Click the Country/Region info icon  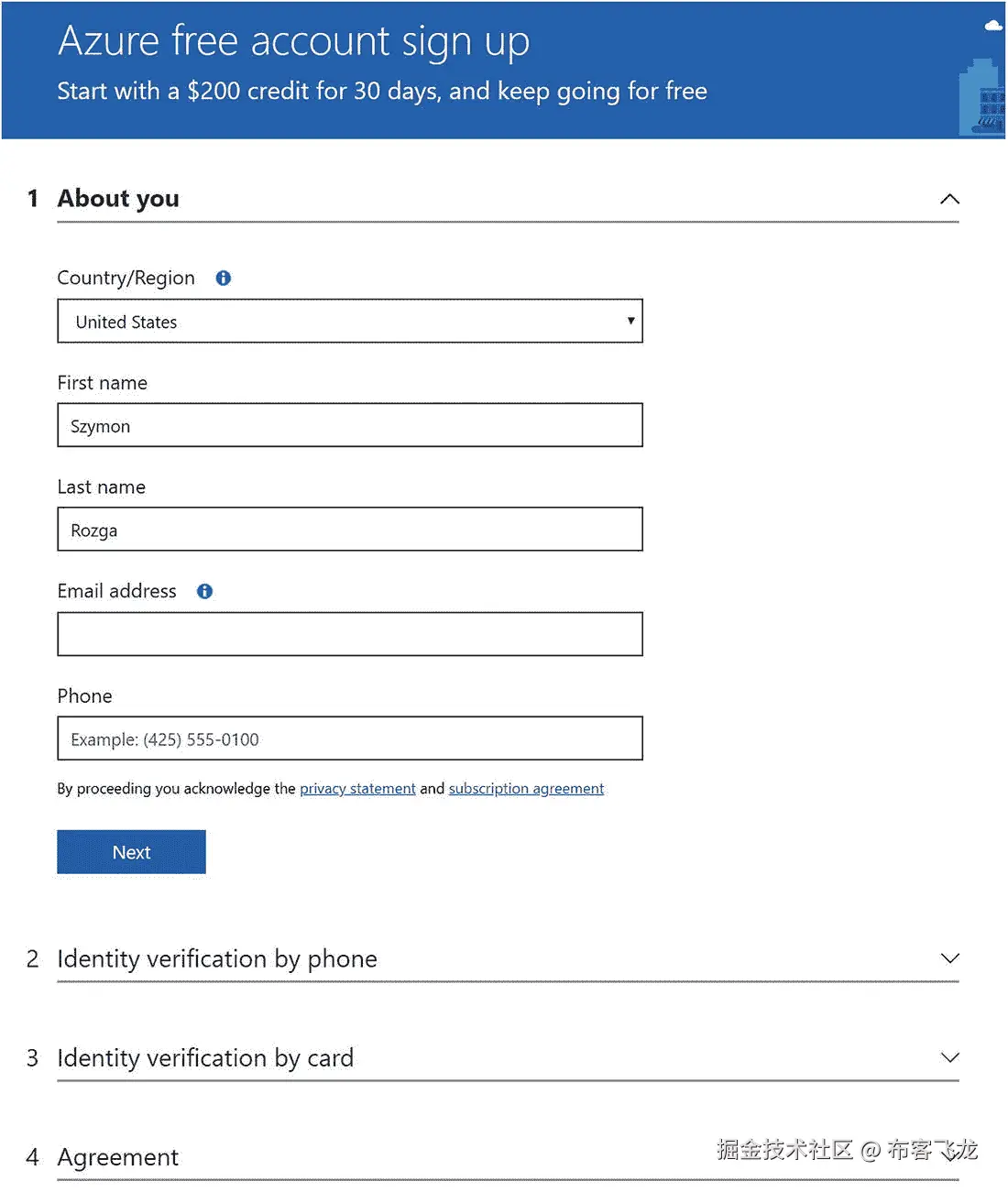tap(223, 278)
